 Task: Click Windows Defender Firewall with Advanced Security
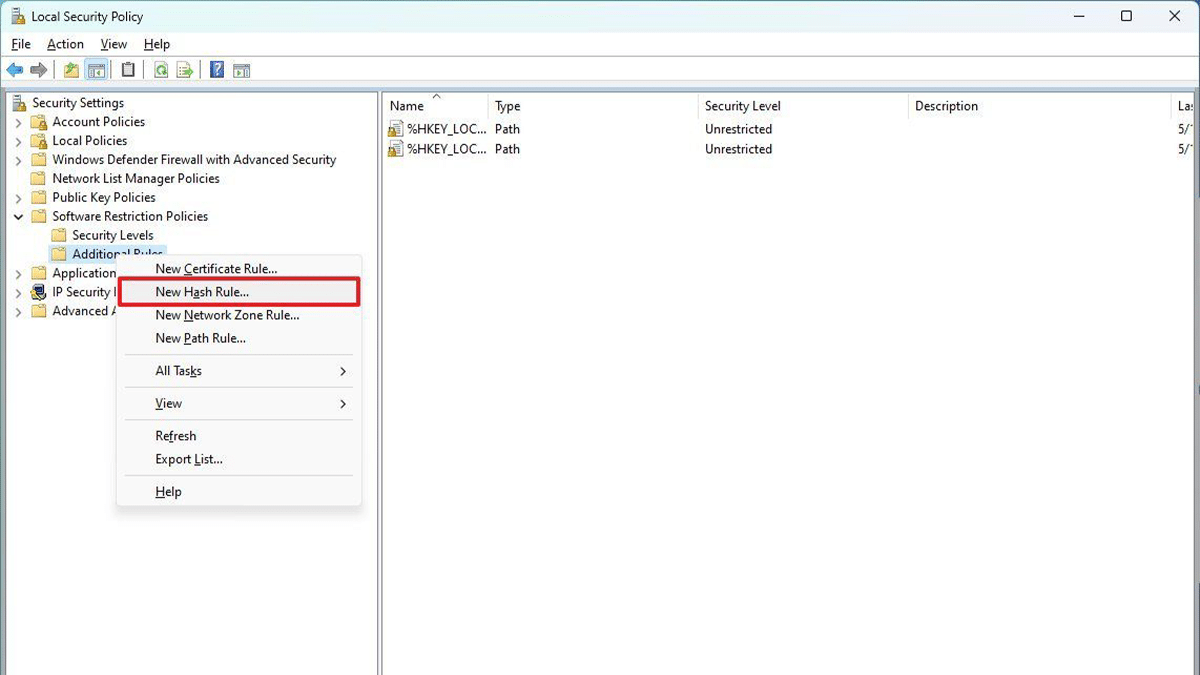click(194, 160)
